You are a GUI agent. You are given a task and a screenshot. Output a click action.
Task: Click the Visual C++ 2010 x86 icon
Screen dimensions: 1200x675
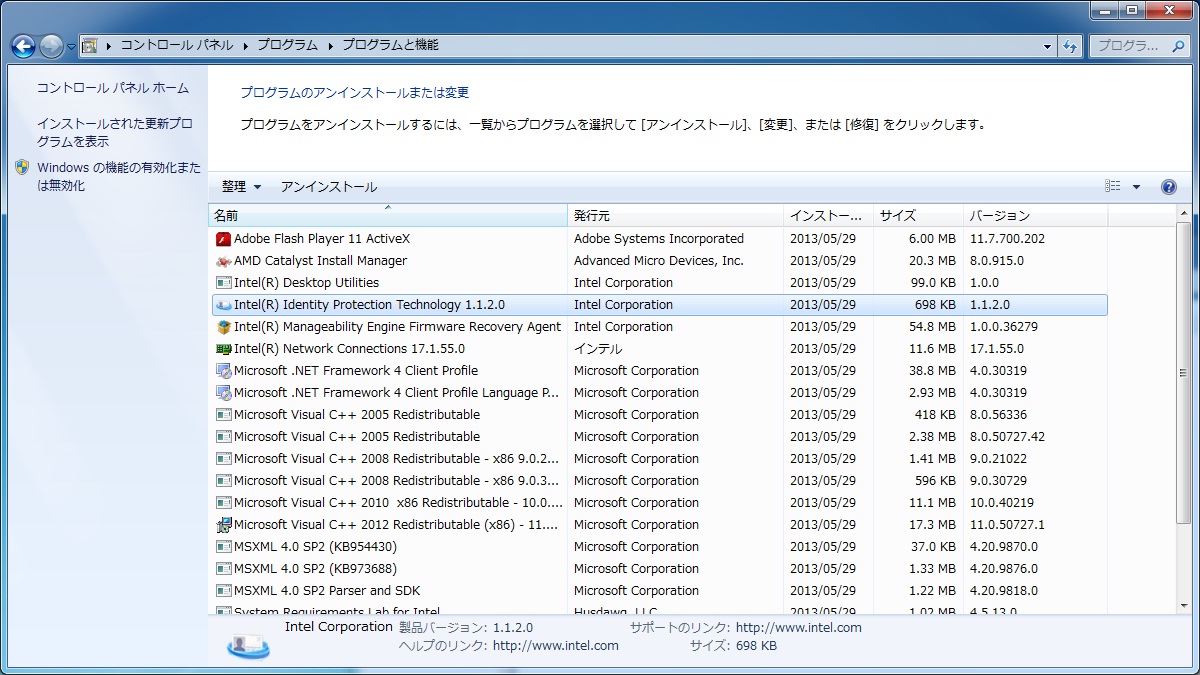[223, 503]
